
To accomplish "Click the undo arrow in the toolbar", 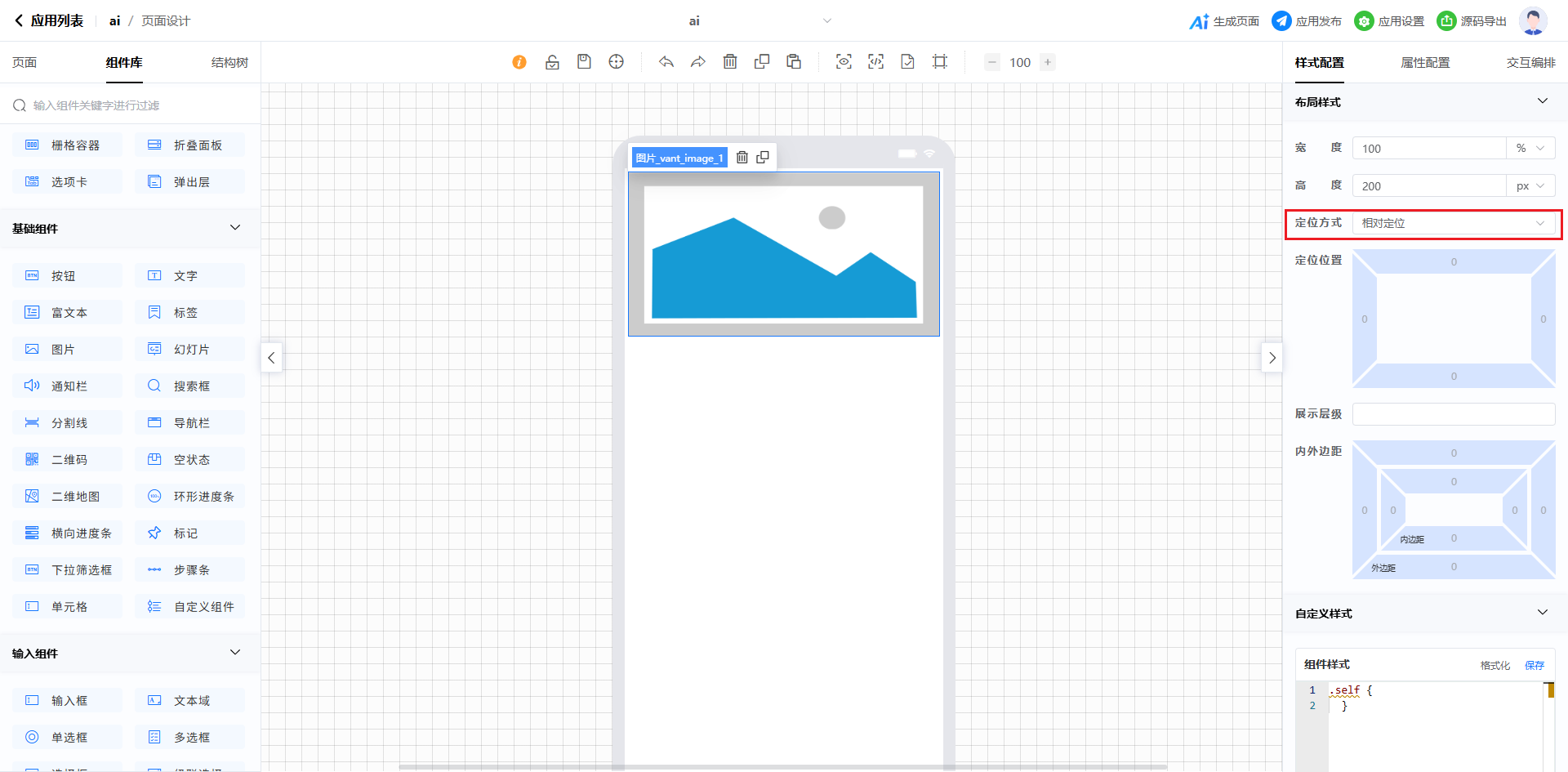I will coord(666,62).
